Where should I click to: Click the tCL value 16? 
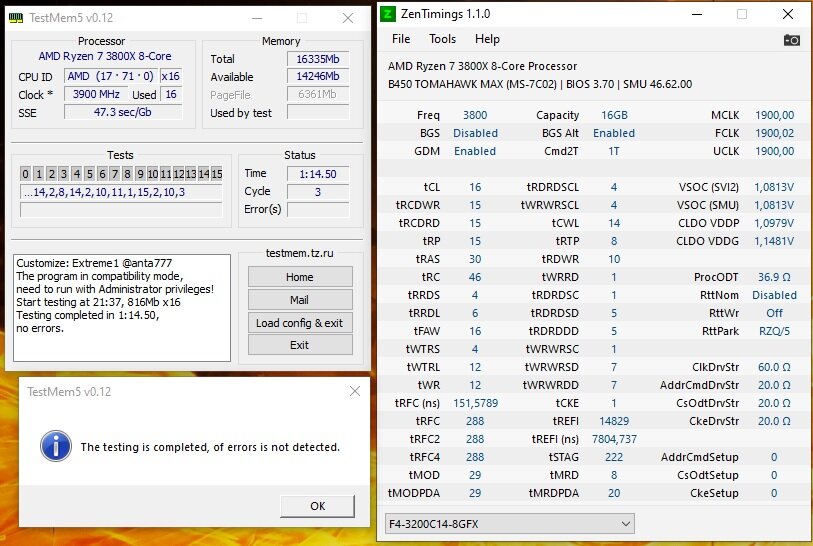(475, 187)
